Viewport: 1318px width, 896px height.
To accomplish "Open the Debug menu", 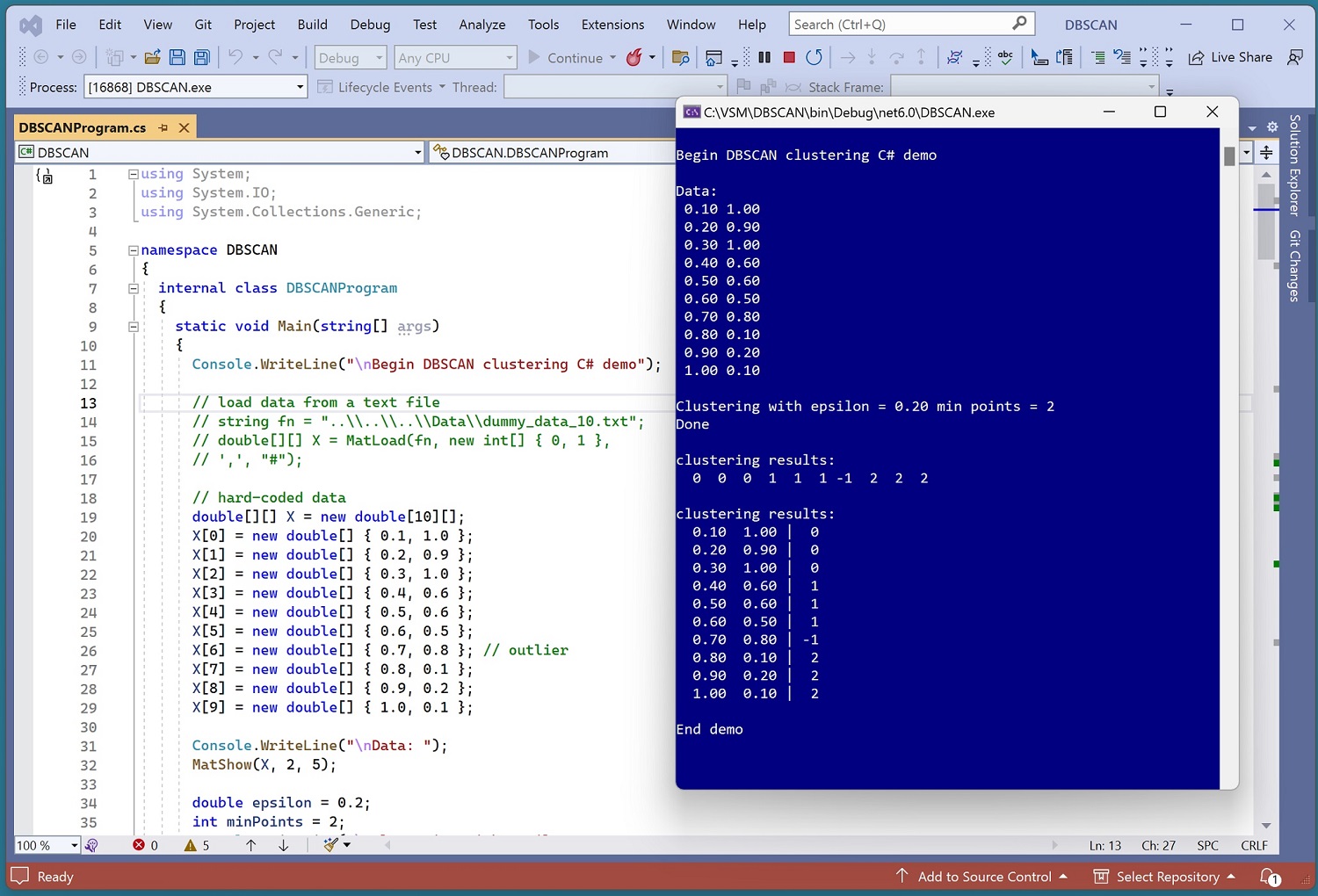I will (370, 25).
